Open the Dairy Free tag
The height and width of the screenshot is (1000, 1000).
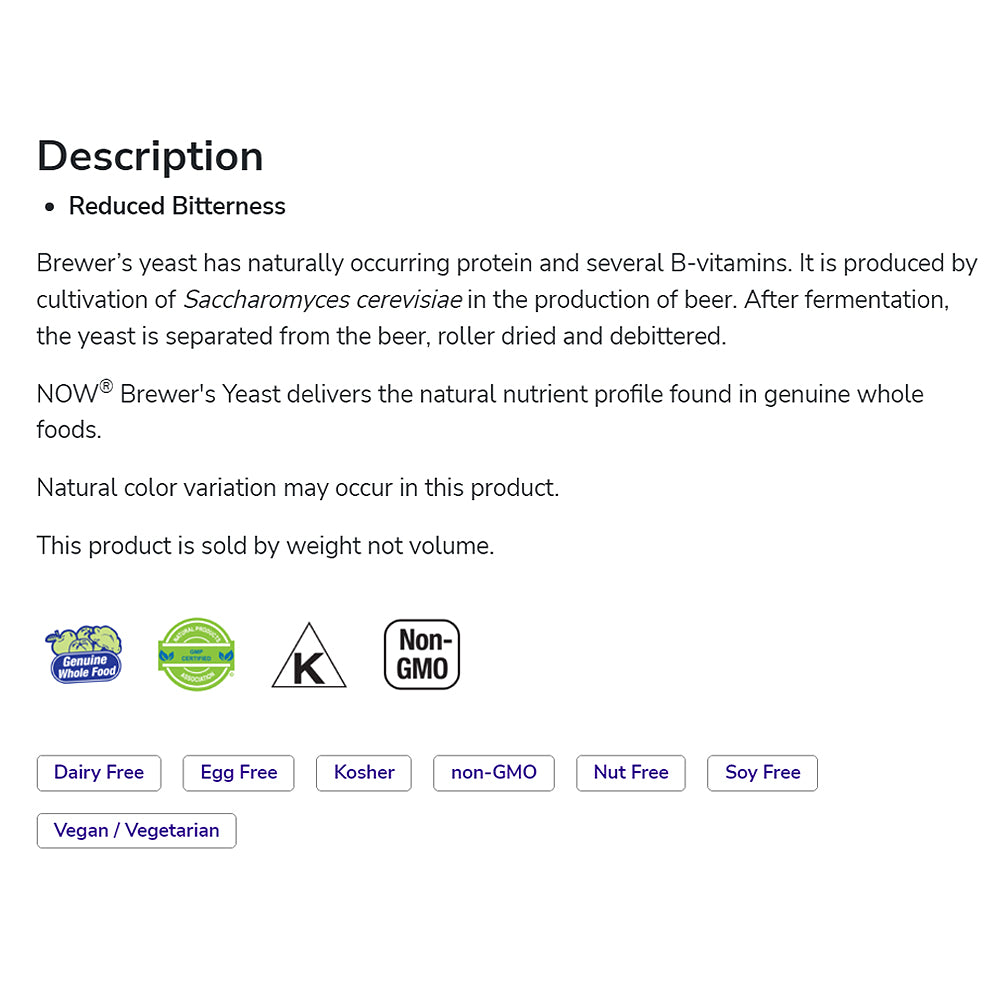pyautogui.click(x=99, y=773)
